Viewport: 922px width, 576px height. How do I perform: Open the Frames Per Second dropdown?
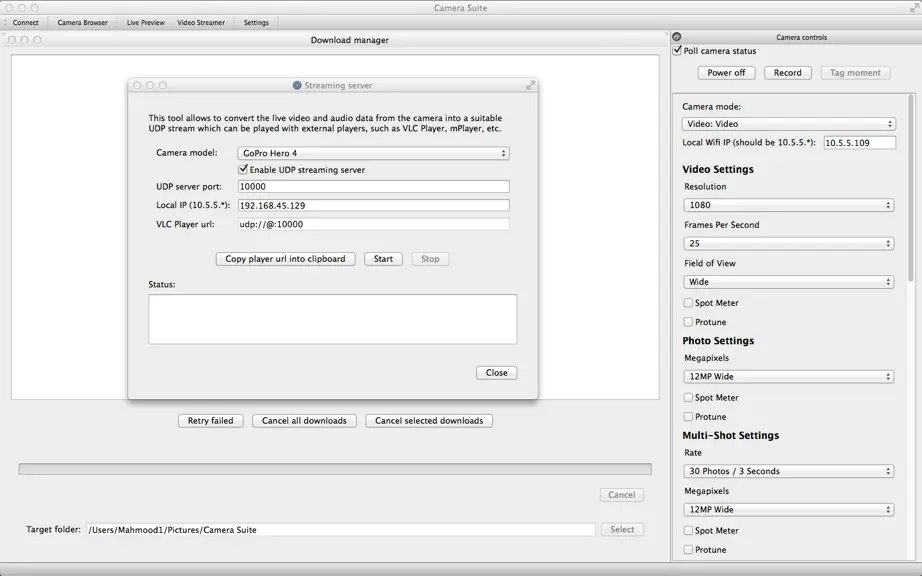point(789,243)
